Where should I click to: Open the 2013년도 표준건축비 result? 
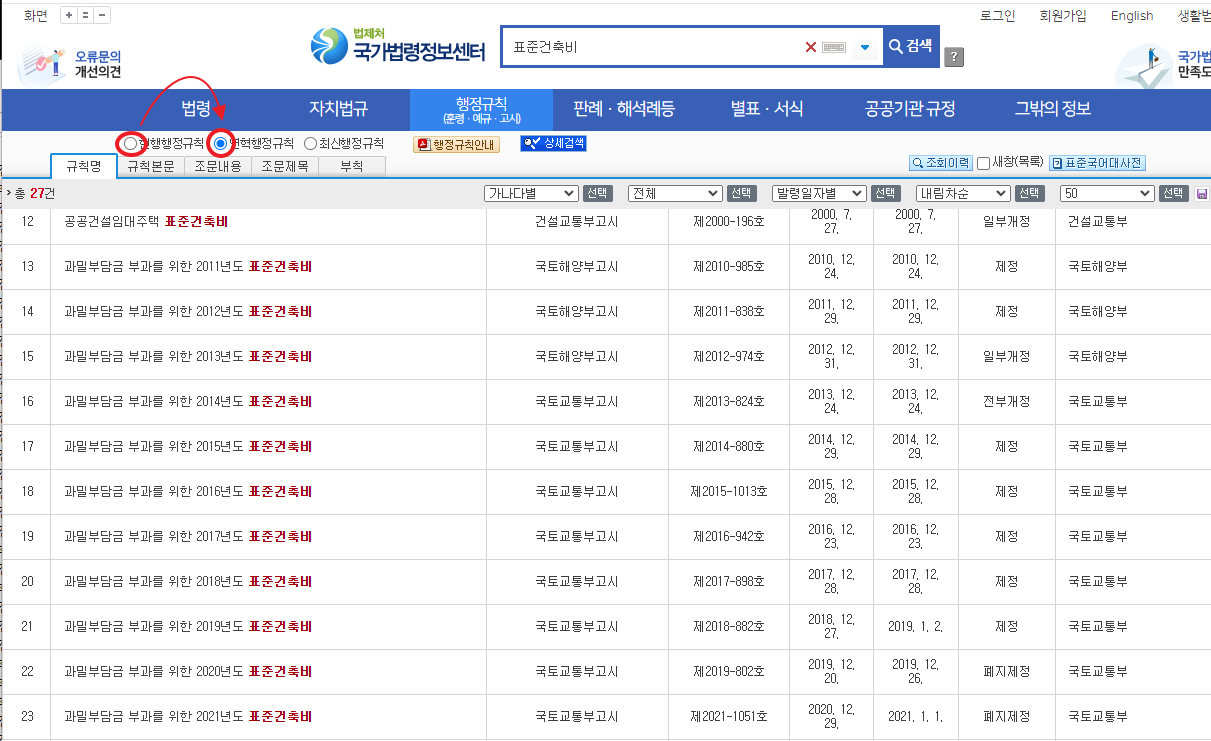(188, 356)
